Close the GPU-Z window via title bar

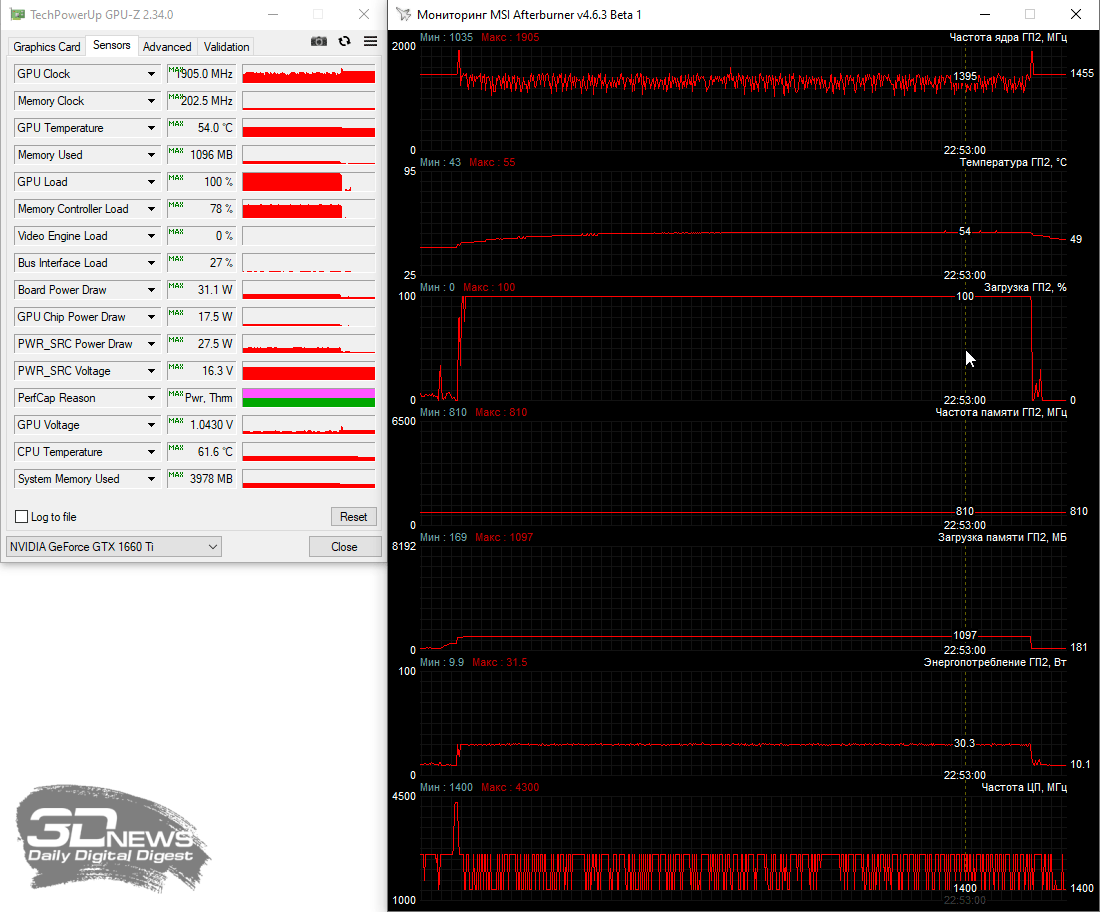click(x=363, y=14)
